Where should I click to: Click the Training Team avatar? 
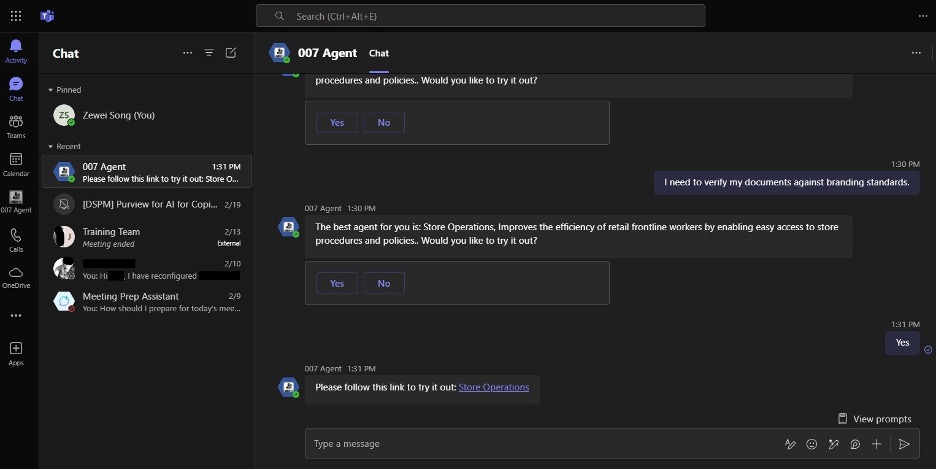pos(64,236)
